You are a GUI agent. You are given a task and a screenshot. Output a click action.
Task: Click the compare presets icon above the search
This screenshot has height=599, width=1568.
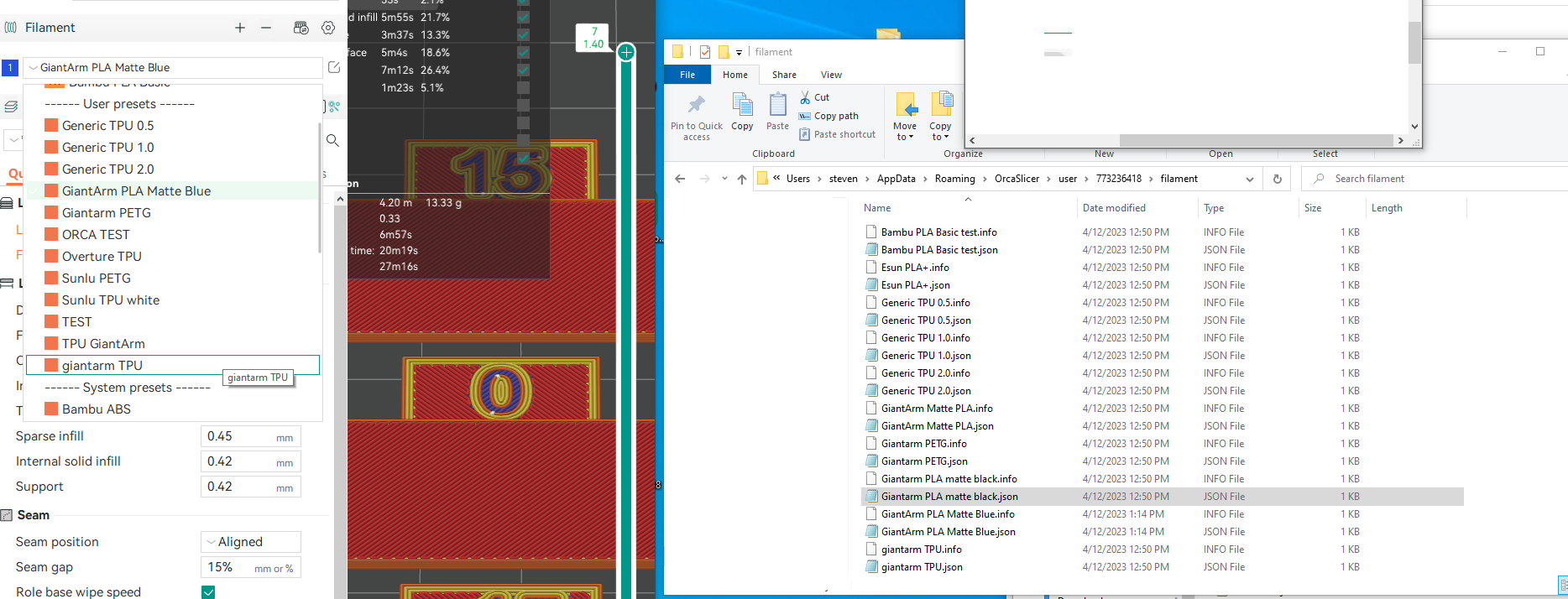point(334,107)
